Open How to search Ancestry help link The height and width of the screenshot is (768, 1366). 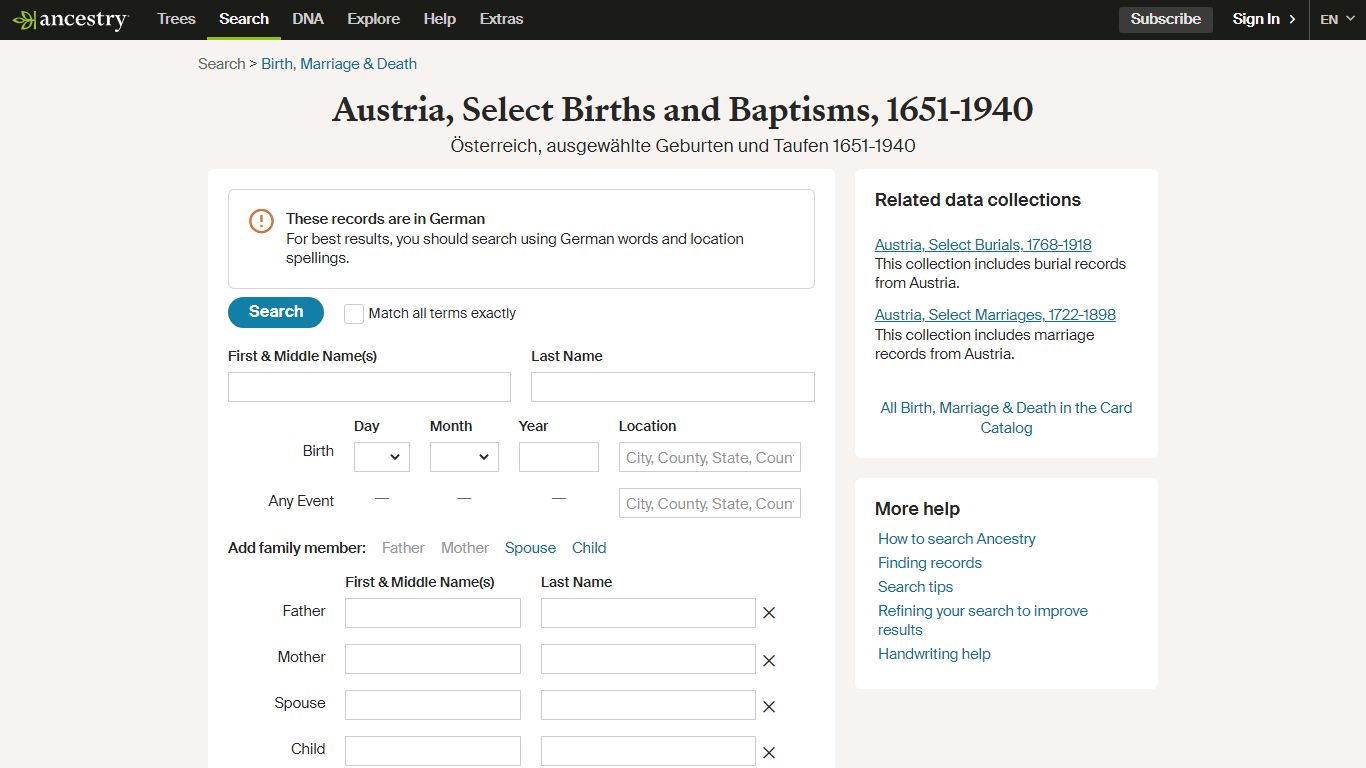957,539
